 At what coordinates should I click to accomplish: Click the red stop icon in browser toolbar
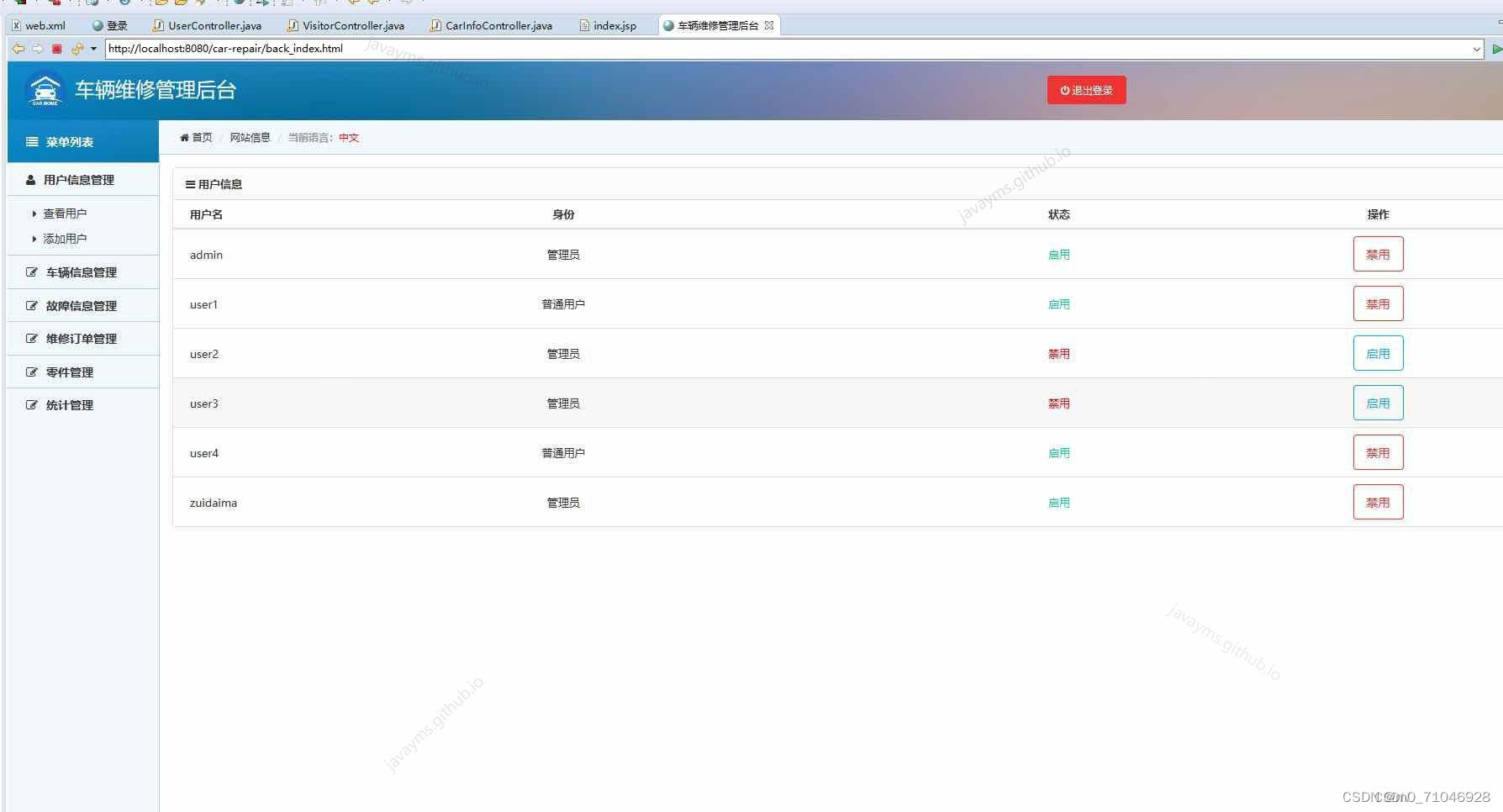pos(55,48)
